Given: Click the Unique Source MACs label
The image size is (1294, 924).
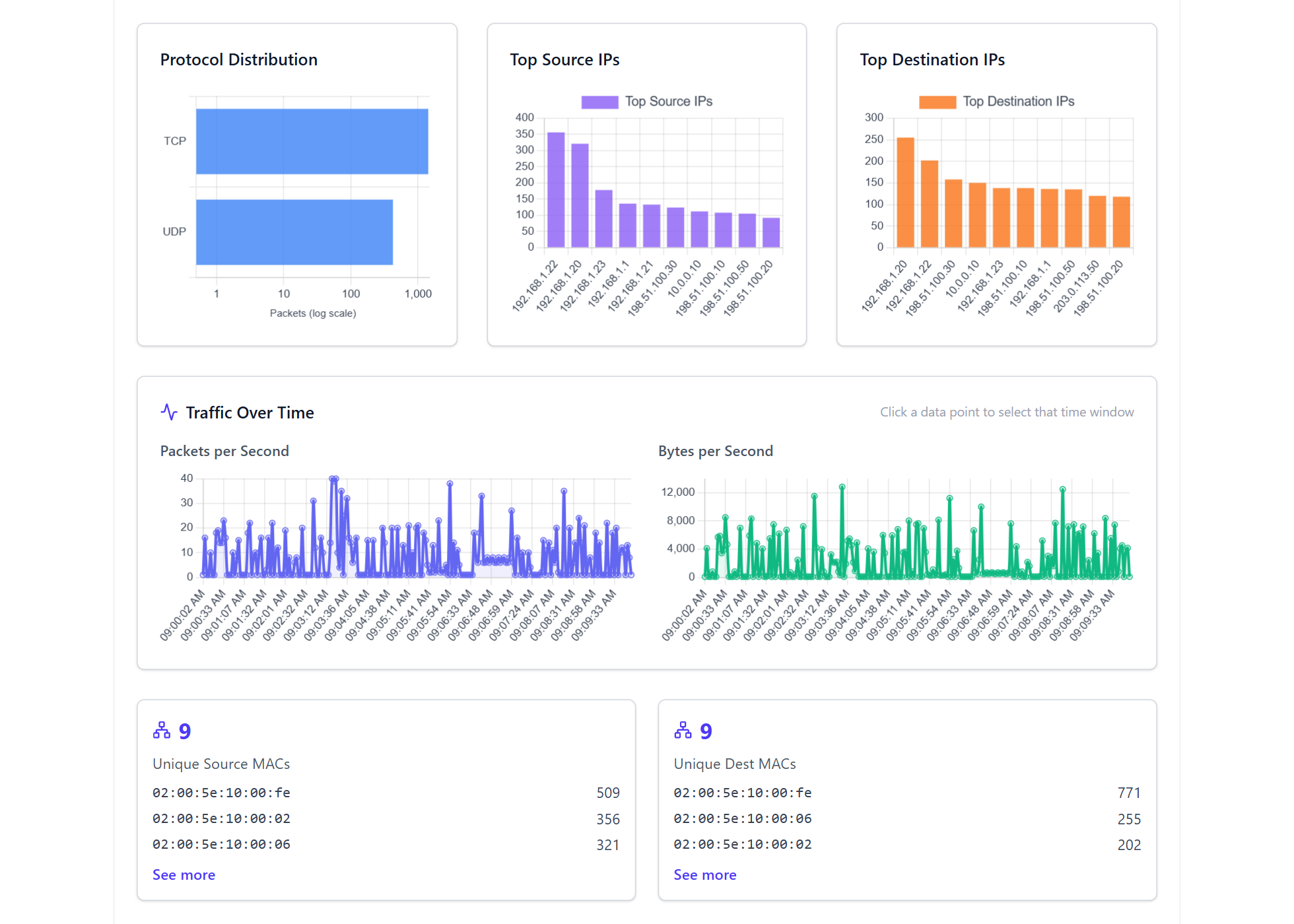Looking at the screenshot, I should (x=221, y=764).
